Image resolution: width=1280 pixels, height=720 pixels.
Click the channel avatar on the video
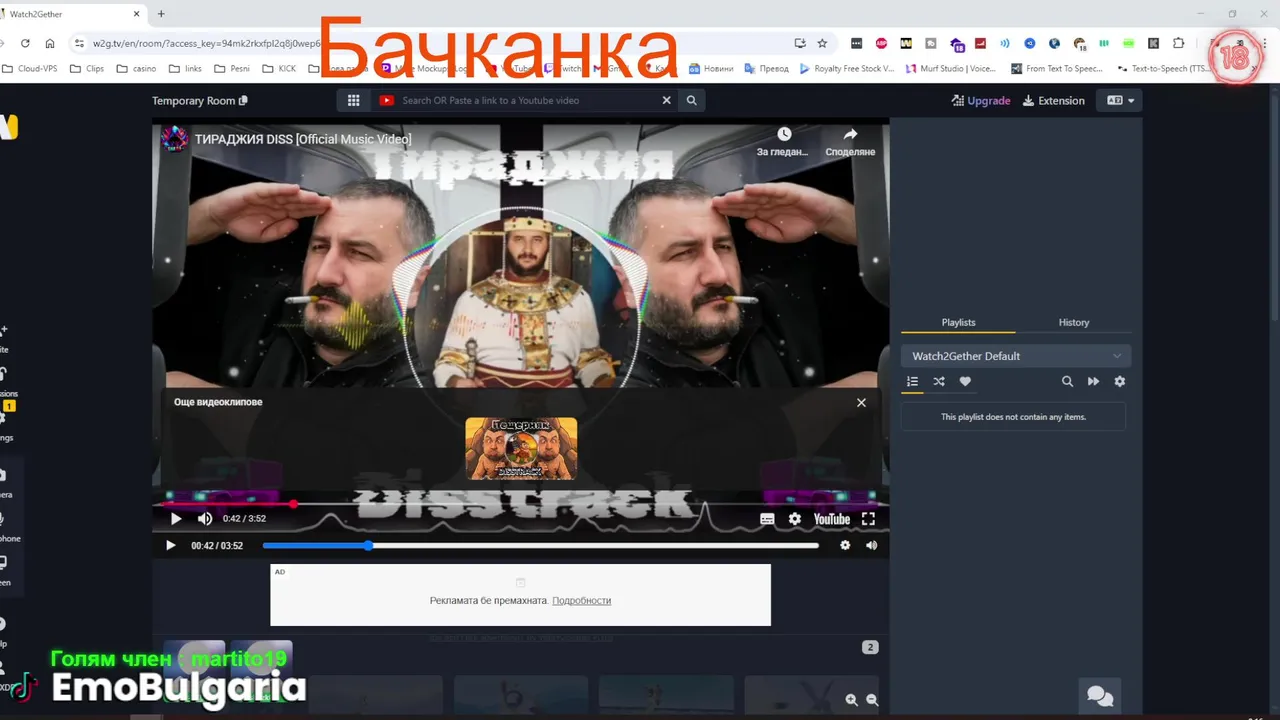pyautogui.click(x=175, y=139)
